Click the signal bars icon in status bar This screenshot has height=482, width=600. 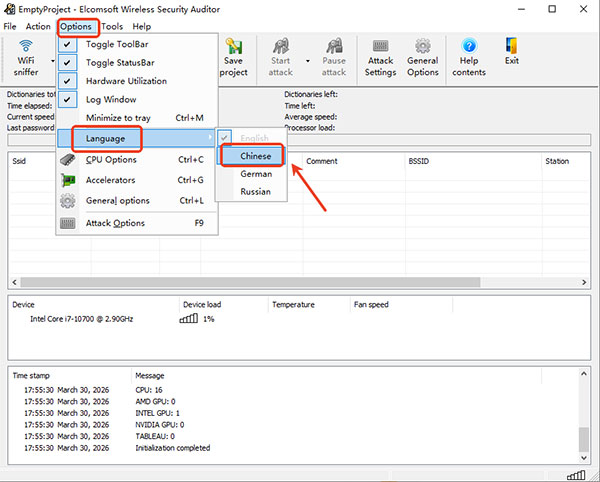pos(576,475)
